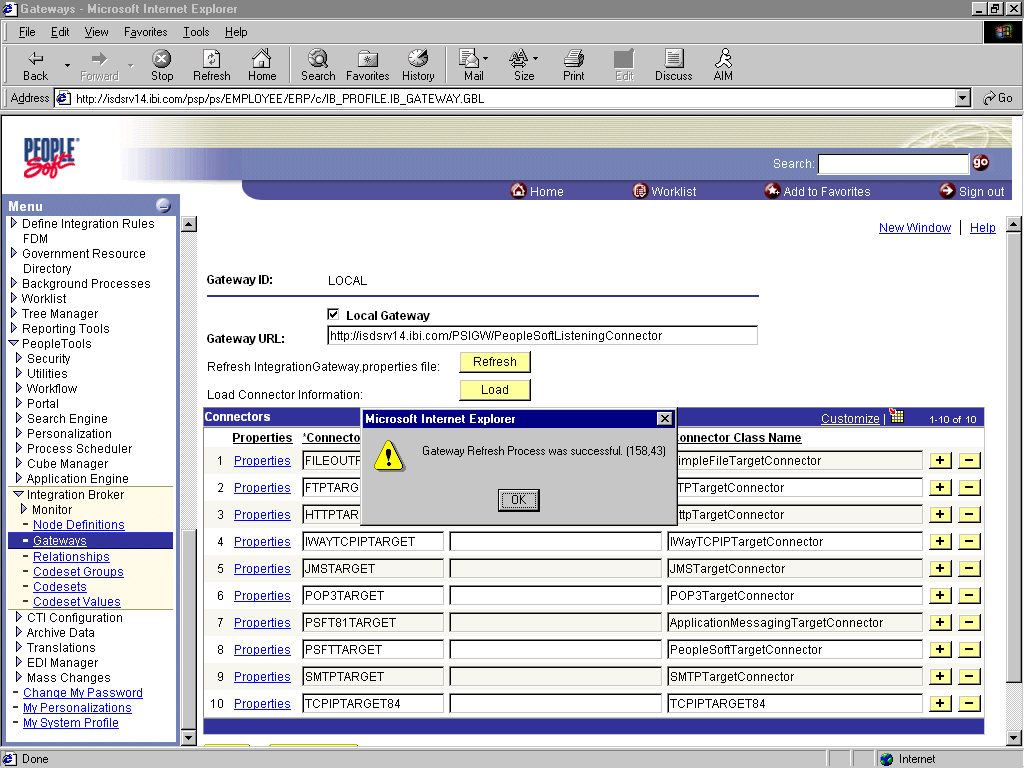Click Change My Password link
Screen dimensions: 1024x768
tap(83, 693)
